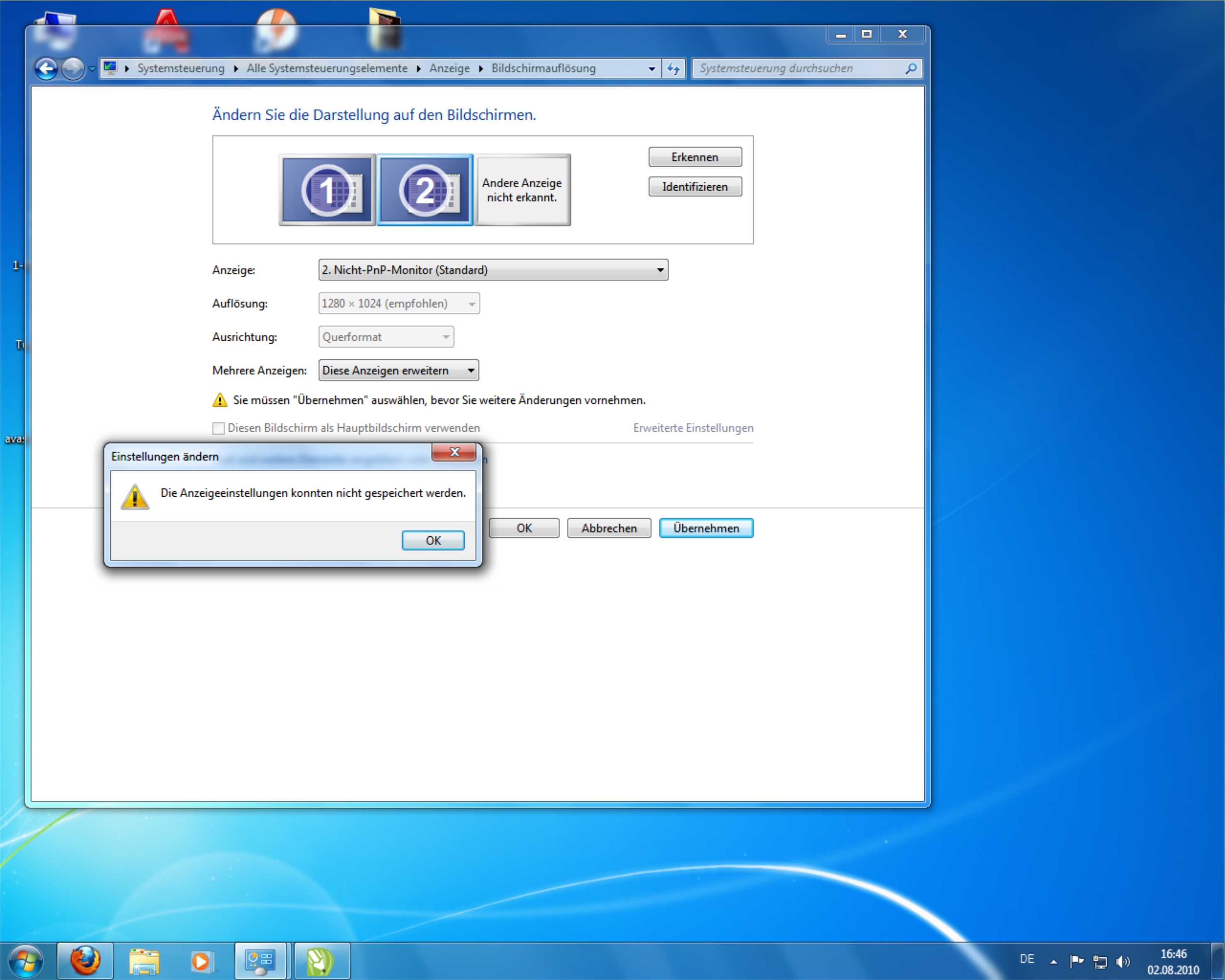Open Firefox from the taskbar
Image resolution: width=1225 pixels, height=980 pixels.
pos(85,961)
